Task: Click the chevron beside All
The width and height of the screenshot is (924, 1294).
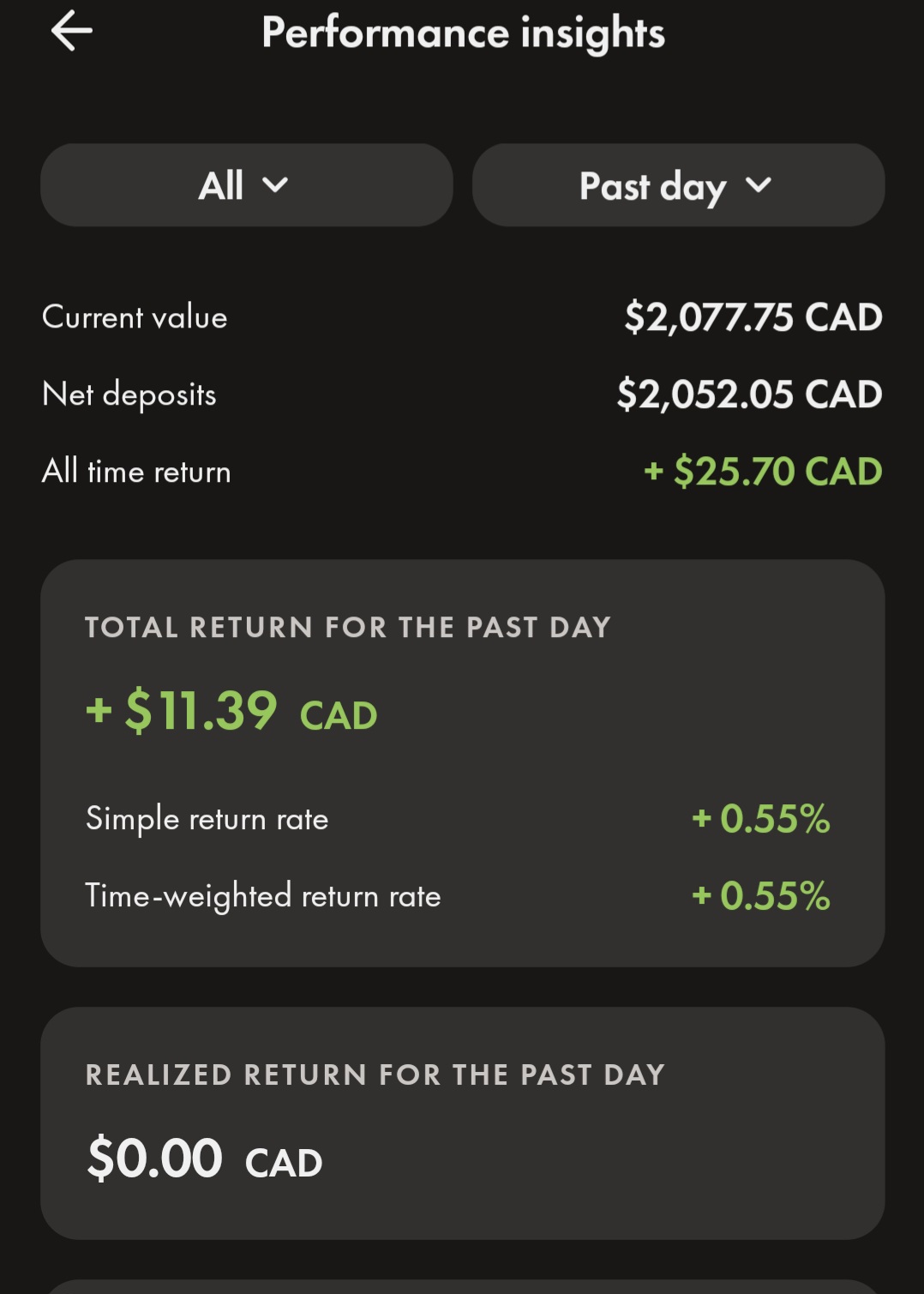Action: pyautogui.click(x=275, y=185)
